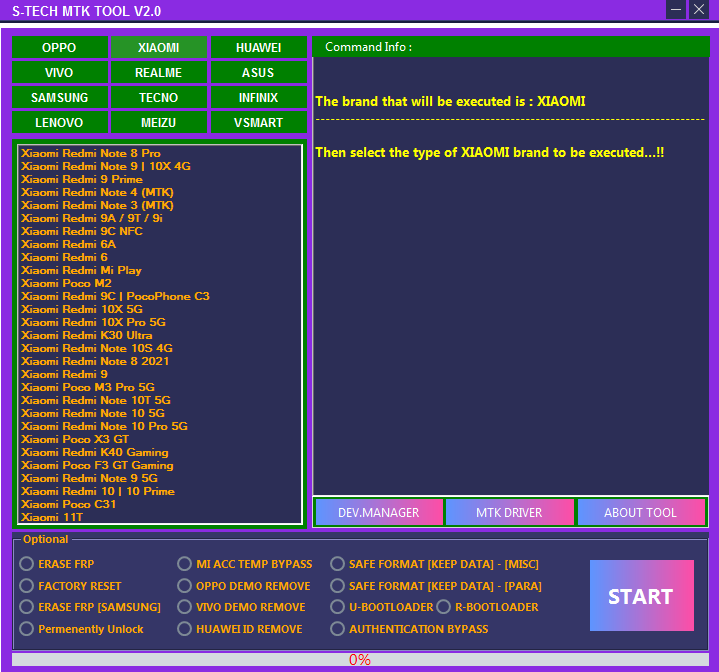Viewport: 719px width, 672px height.
Task: Choose ERASE FRP [SAMSUNG] option
Action: (90, 607)
